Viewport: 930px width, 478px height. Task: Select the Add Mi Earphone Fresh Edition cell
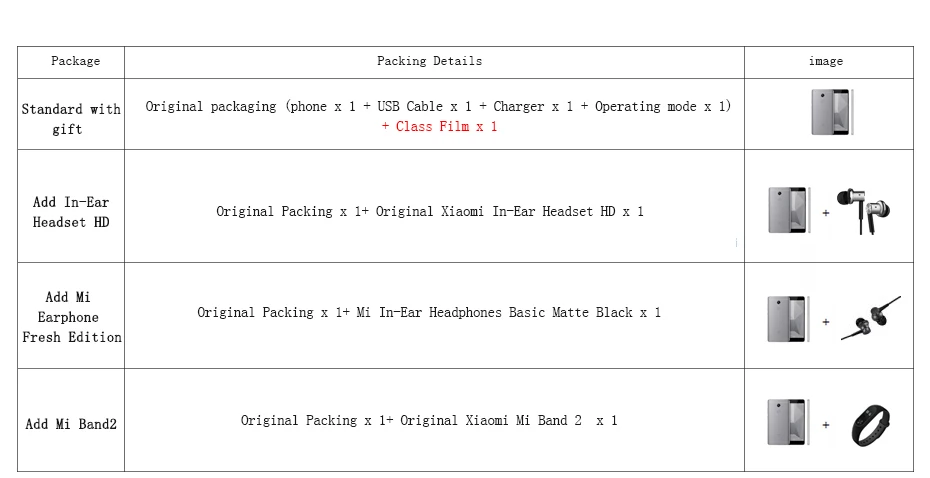[x=71, y=316]
